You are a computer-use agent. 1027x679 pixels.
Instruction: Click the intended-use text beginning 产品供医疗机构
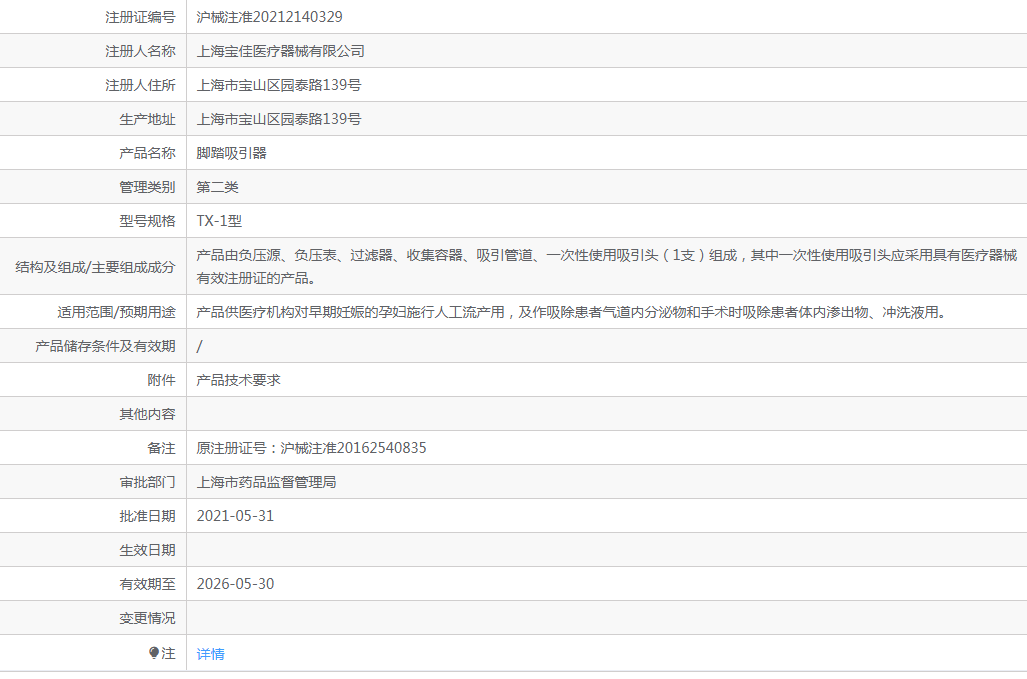[573, 312]
